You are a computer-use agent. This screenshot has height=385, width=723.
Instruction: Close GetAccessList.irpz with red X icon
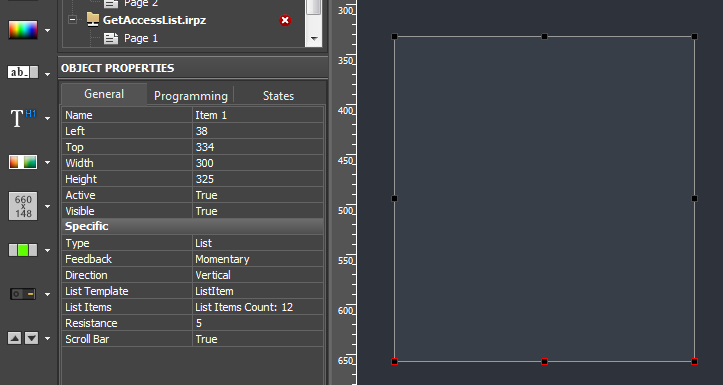tap(285, 20)
